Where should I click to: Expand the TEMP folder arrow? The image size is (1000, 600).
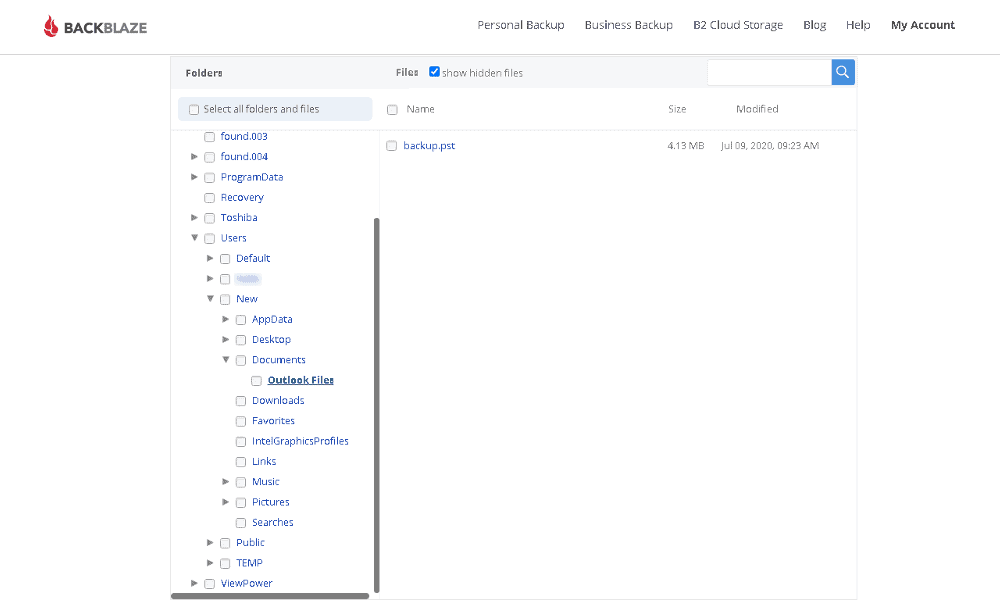(210, 563)
